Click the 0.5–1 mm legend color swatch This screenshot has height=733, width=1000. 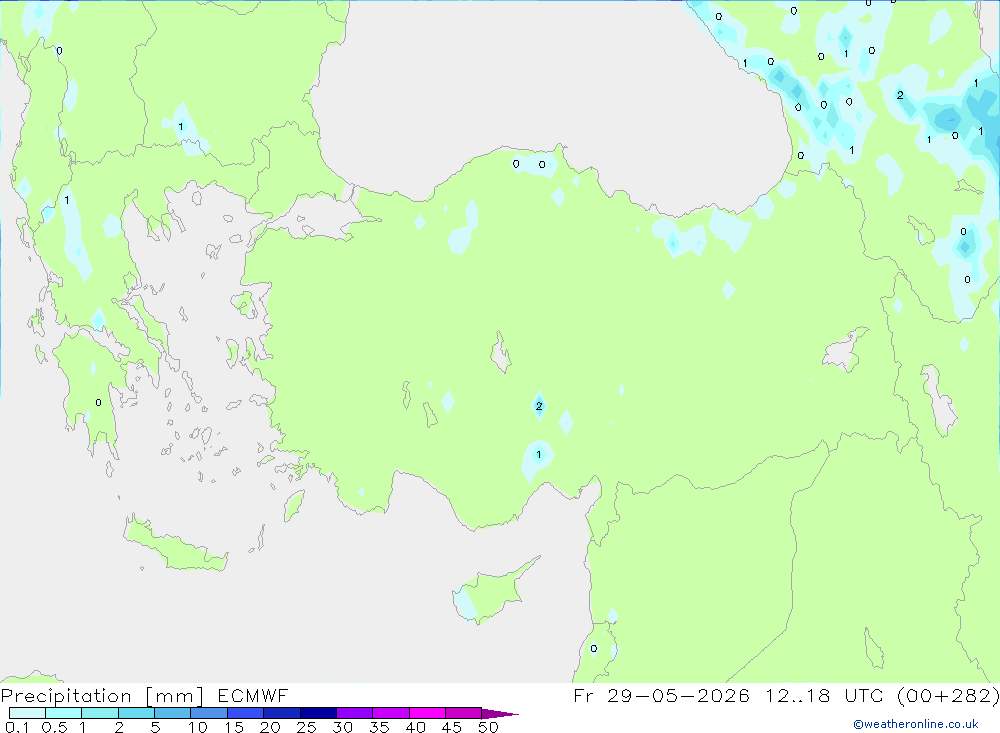tap(64, 713)
